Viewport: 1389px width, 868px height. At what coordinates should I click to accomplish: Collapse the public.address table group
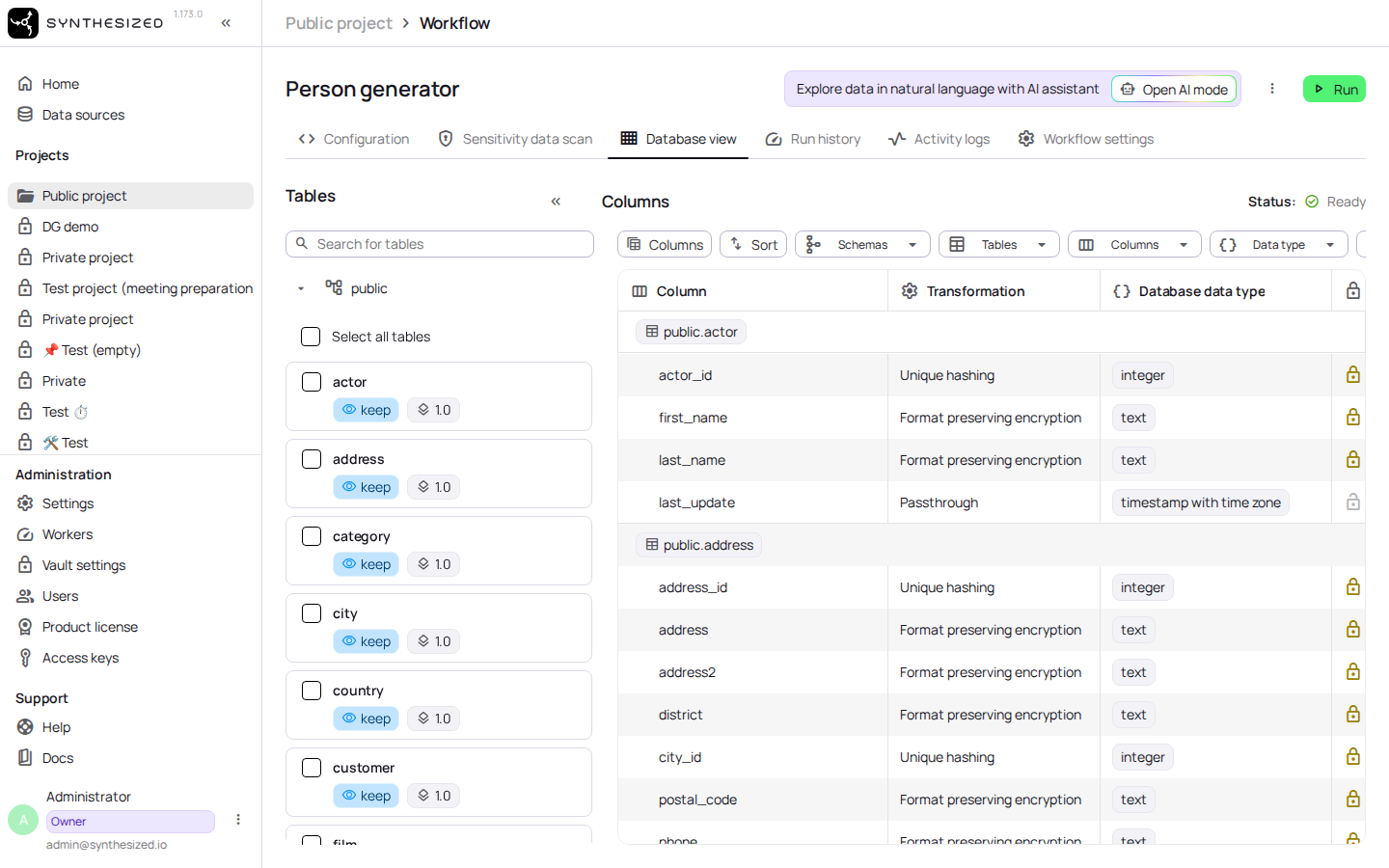[698, 545]
